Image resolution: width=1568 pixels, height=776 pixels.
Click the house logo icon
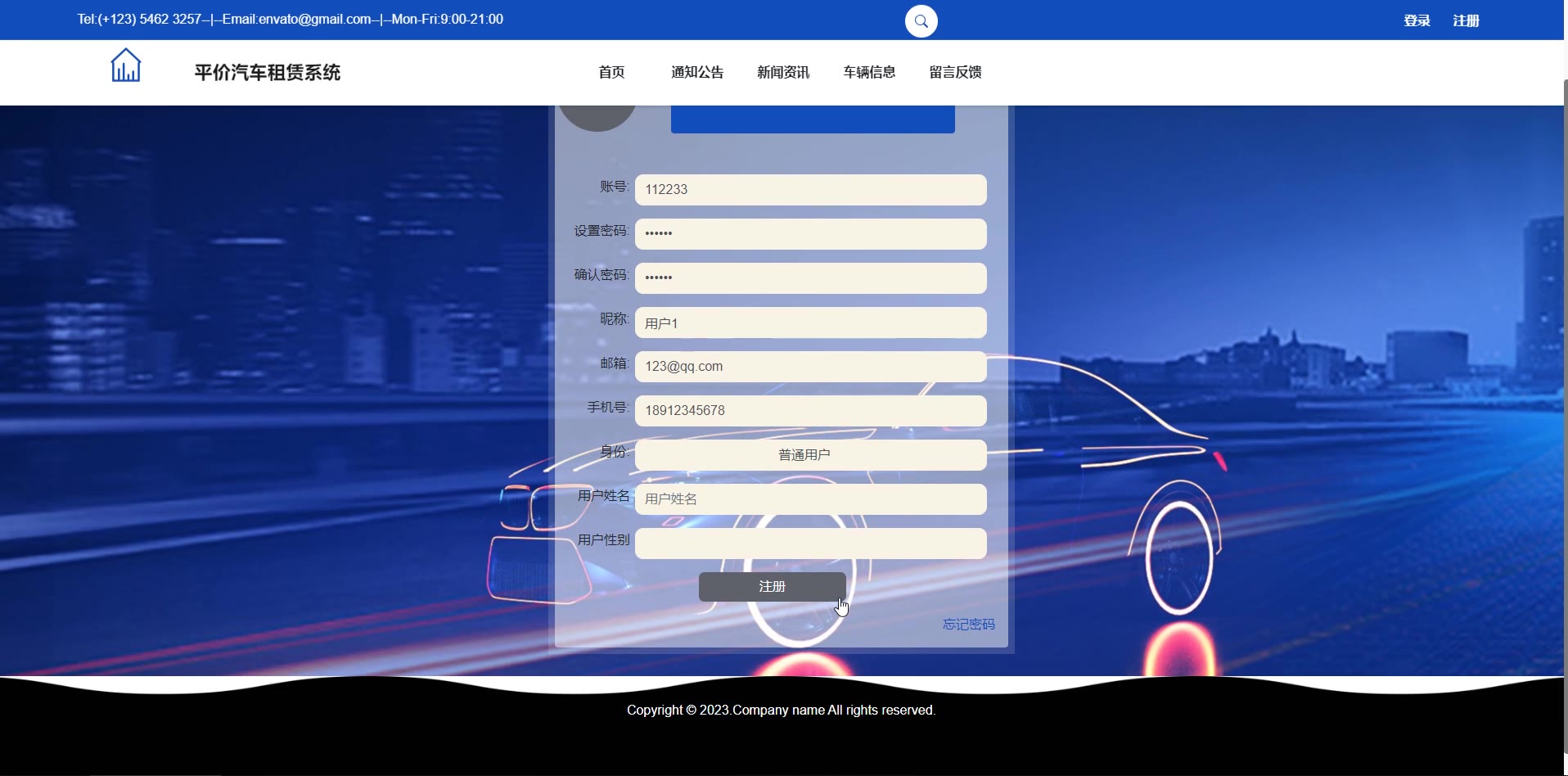[126, 65]
